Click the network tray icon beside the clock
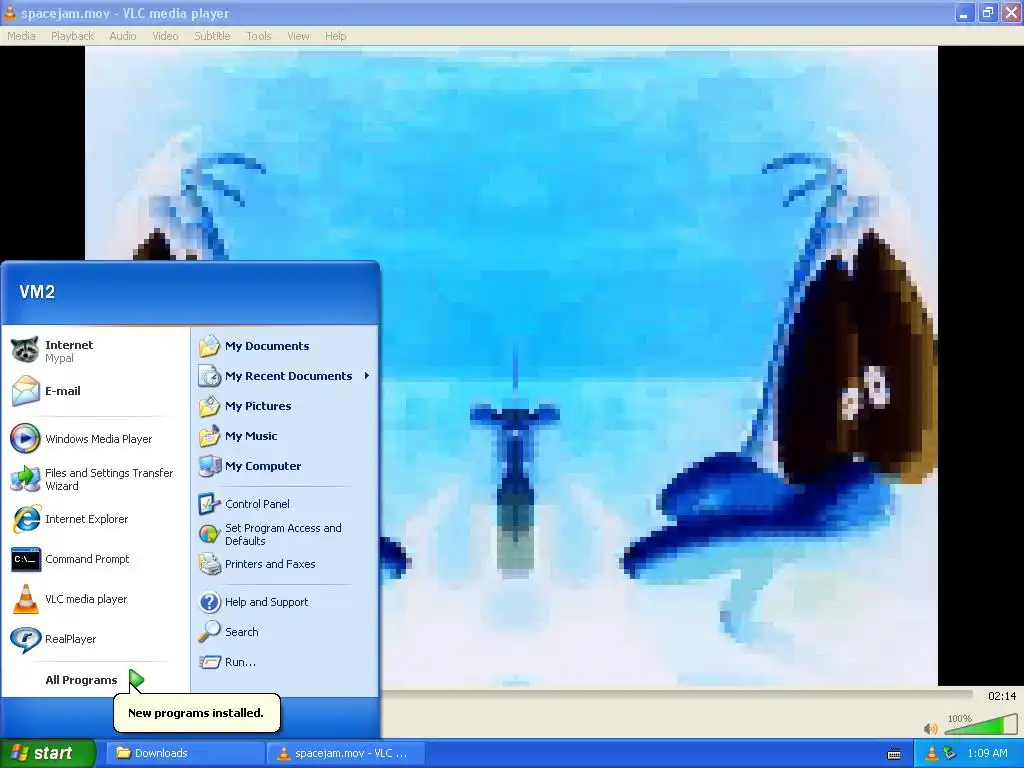The image size is (1024, 768). click(x=950, y=753)
